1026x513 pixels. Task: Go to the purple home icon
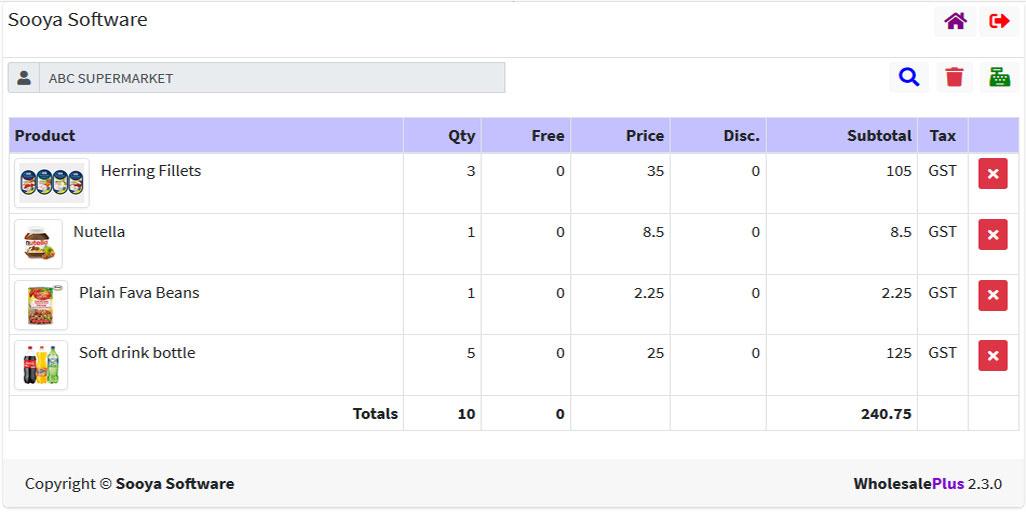click(x=955, y=21)
